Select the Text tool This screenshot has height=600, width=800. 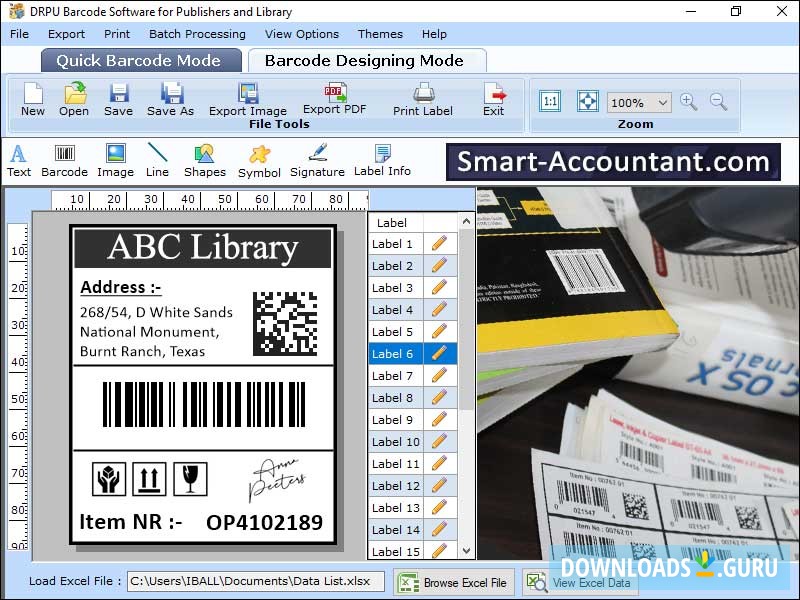(18, 160)
